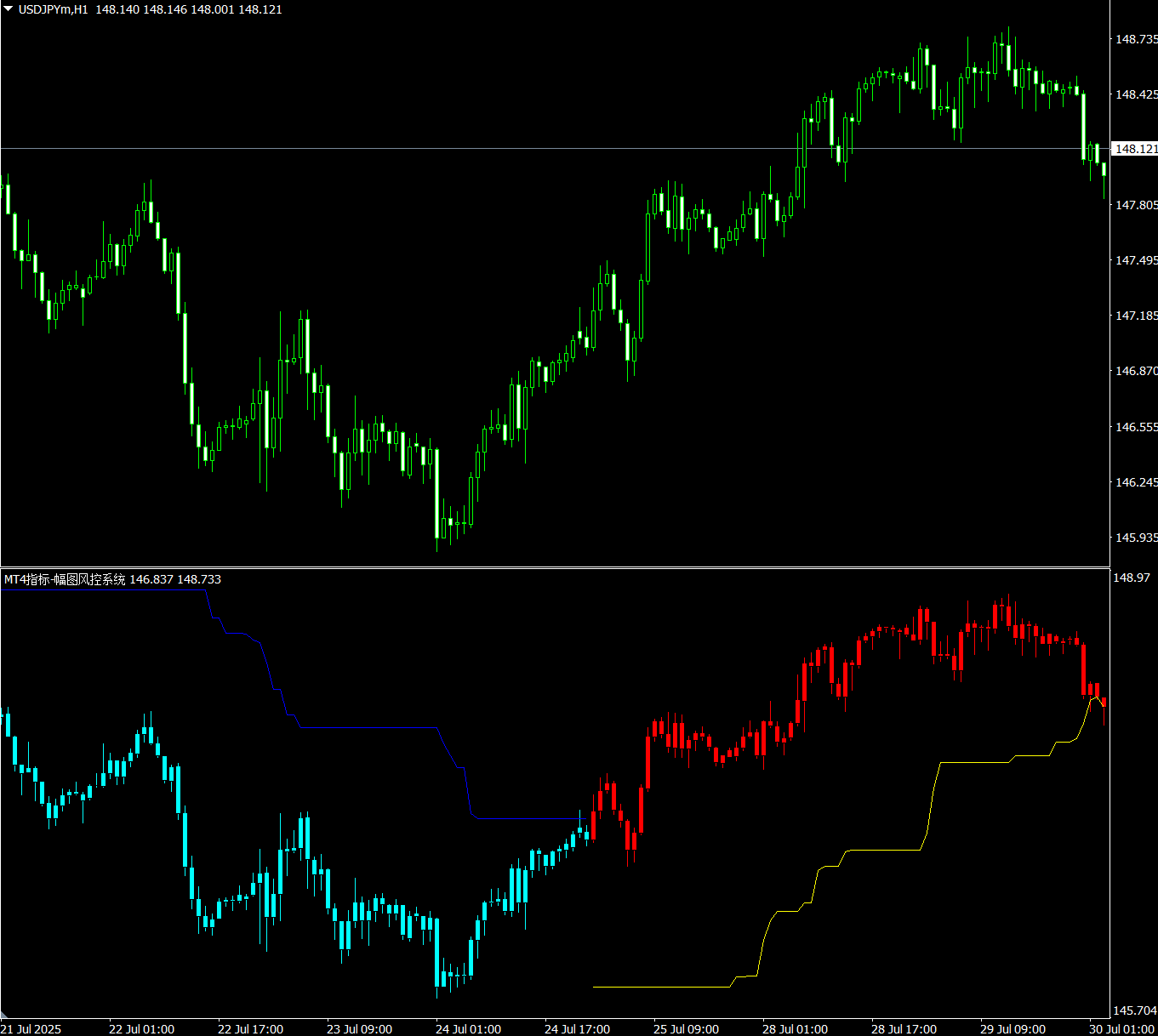The image size is (1158, 1036).
Task: Pick the 24 Jul 01:00 time label
Action: point(468,1029)
